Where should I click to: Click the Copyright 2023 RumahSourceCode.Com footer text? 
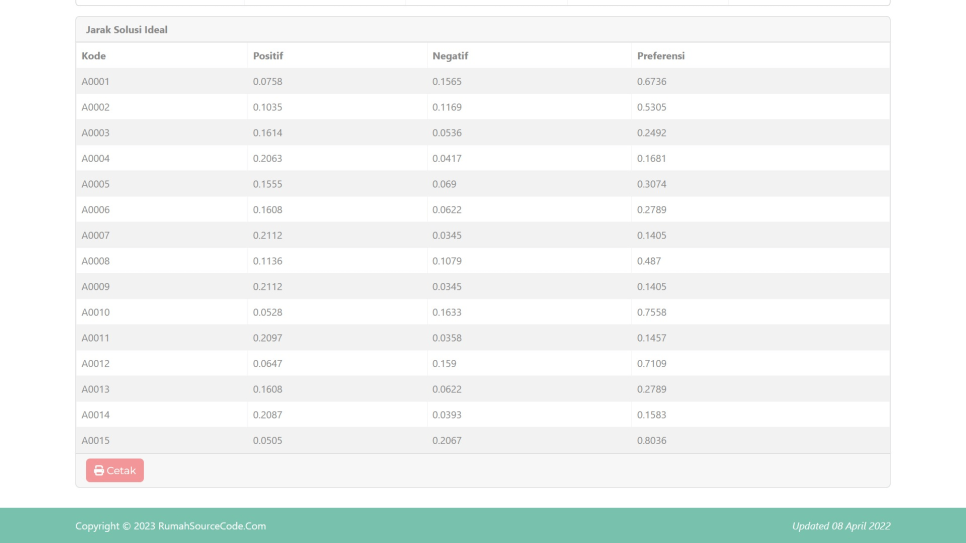point(171,526)
